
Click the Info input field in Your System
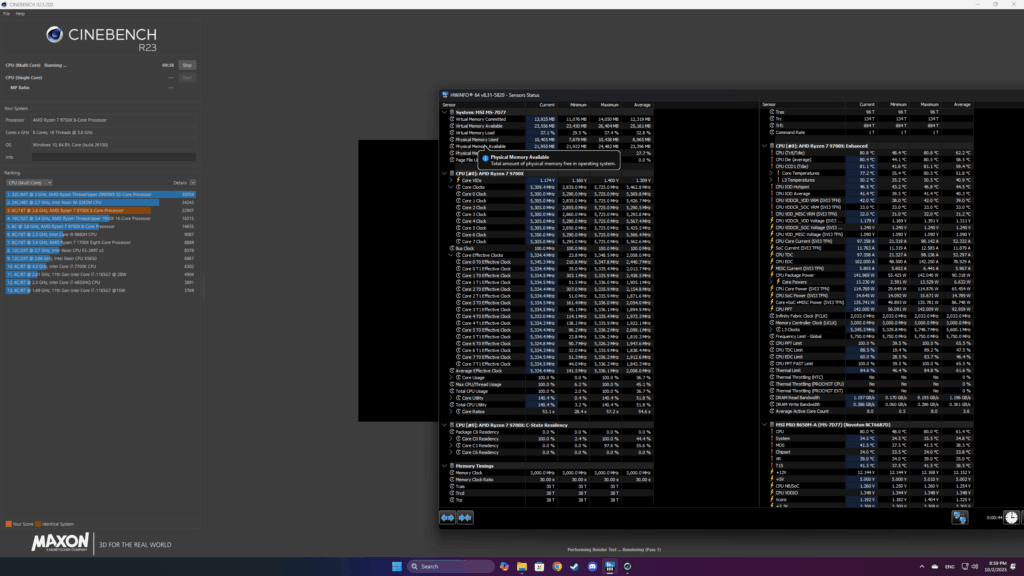[114, 157]
